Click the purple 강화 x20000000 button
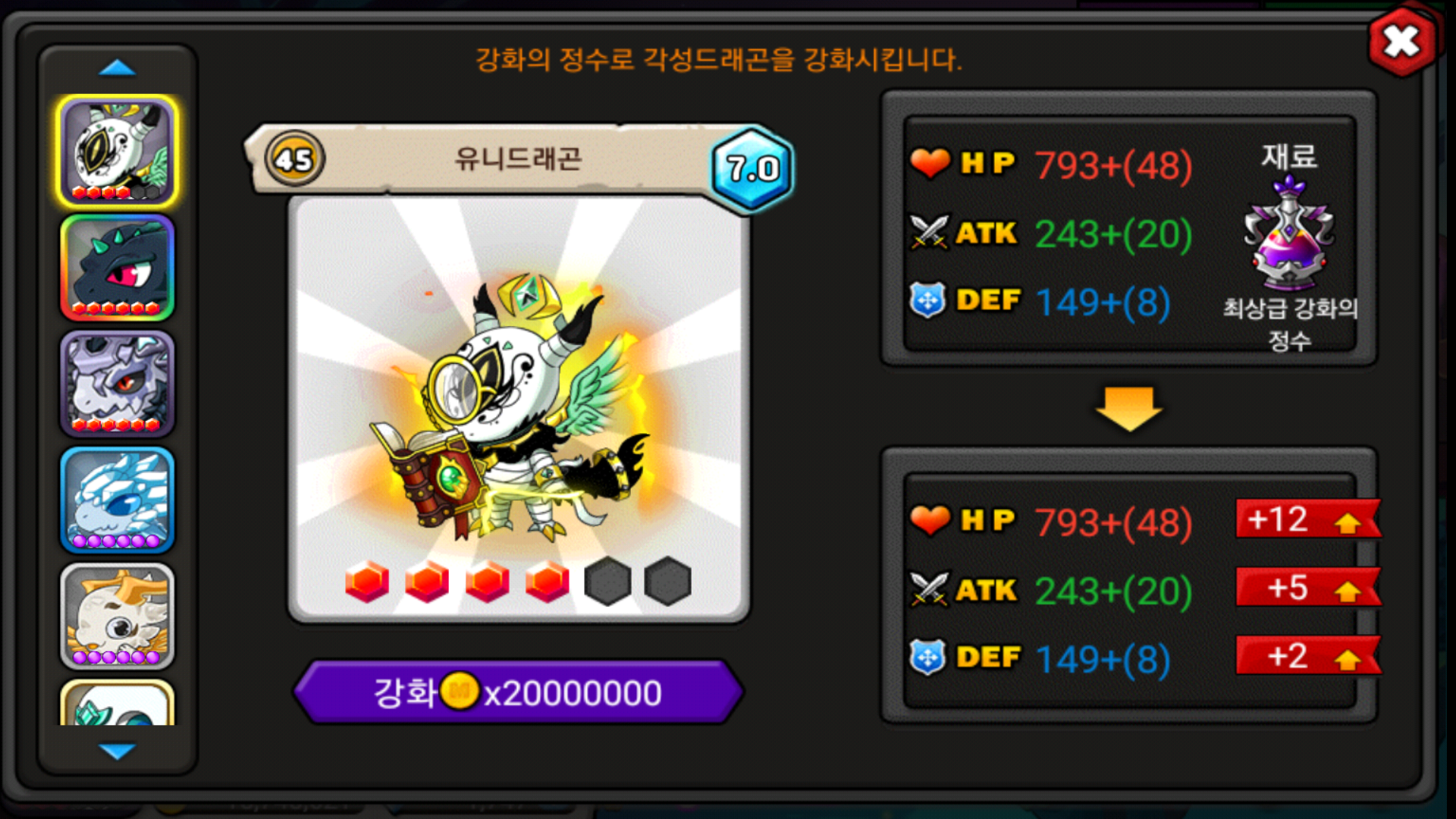Viewport: 1456px width, 819px height. pyautogui.click(x=519, y=692)
